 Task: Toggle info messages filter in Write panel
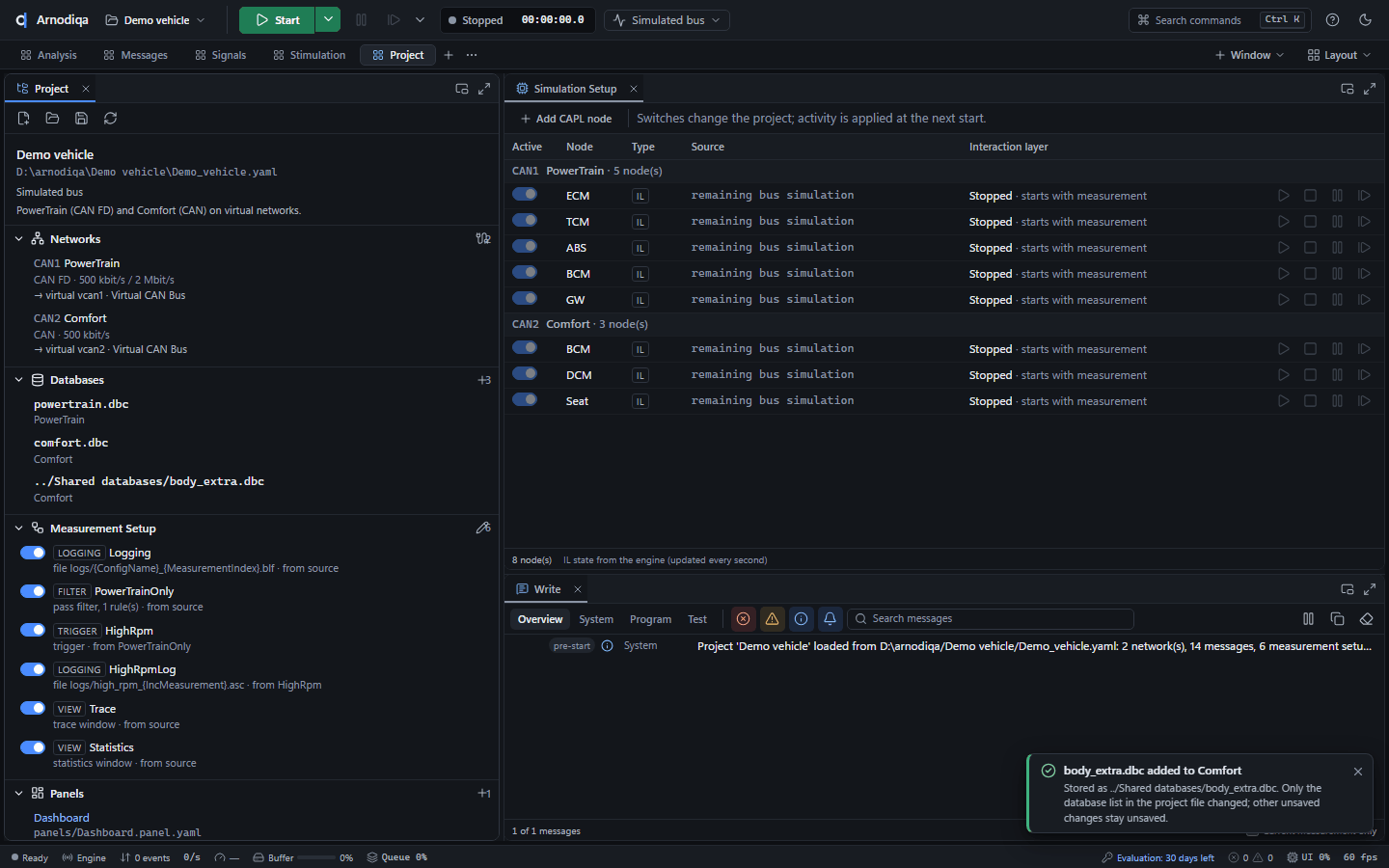pyautogui.click(x=801, y=619)
